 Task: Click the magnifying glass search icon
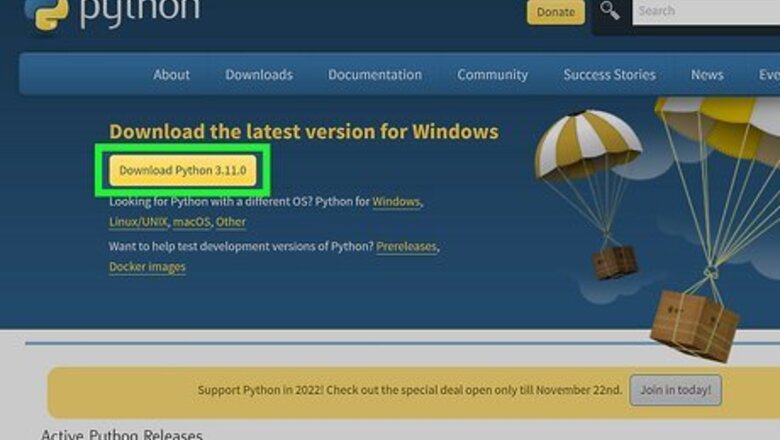609,10
